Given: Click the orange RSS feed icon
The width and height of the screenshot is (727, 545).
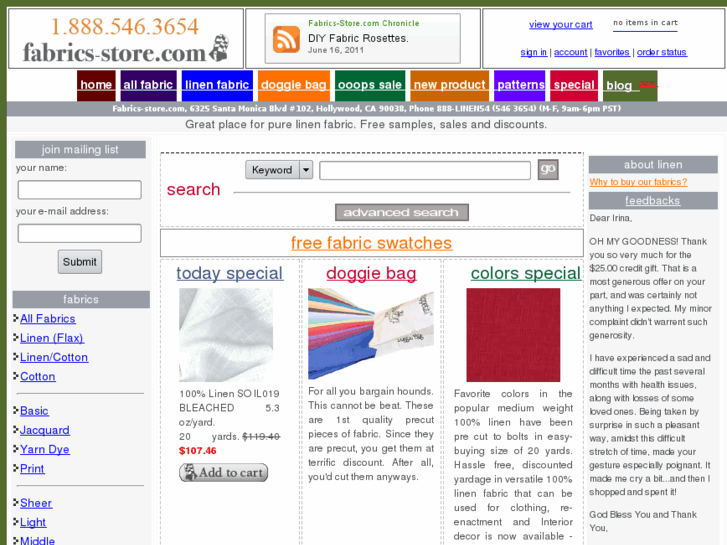Looking at the screenshot, I should [286, 39].
